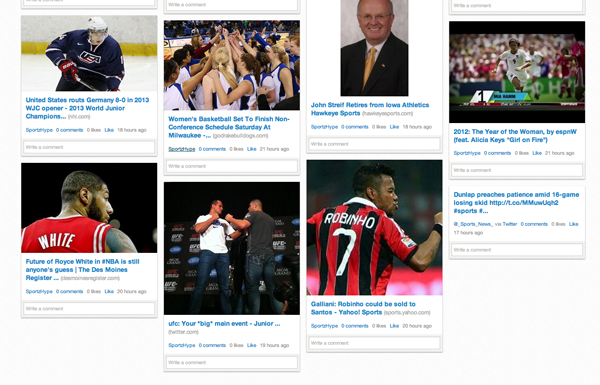Open the Twitter source link on Dunlap post
This screenshot has width=600, height=385.
(509, 224)
